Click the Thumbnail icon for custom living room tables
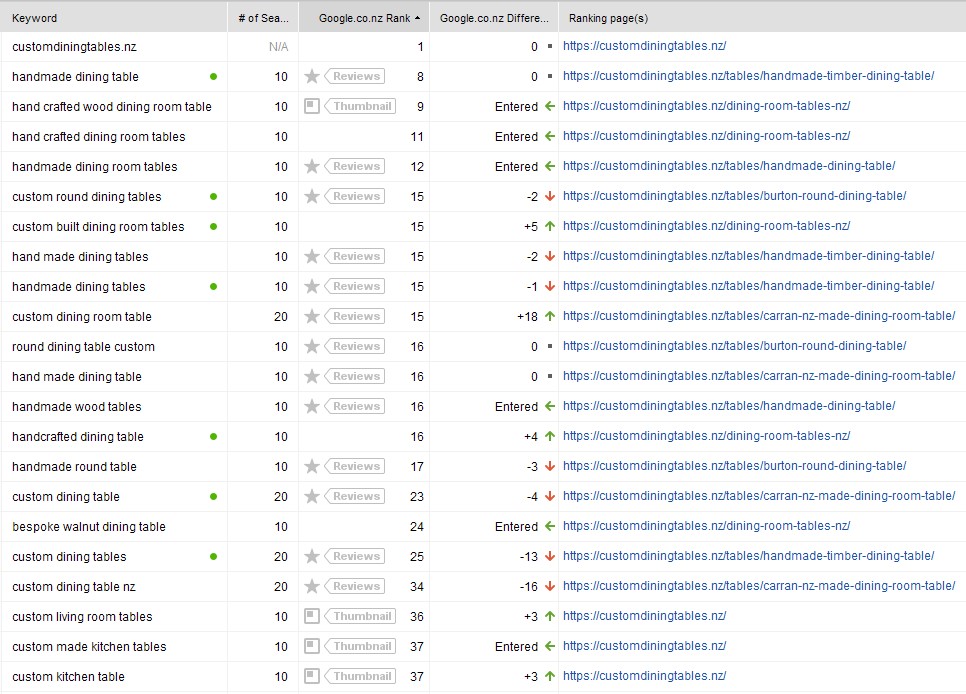966x694 pixels. point(312,616)
